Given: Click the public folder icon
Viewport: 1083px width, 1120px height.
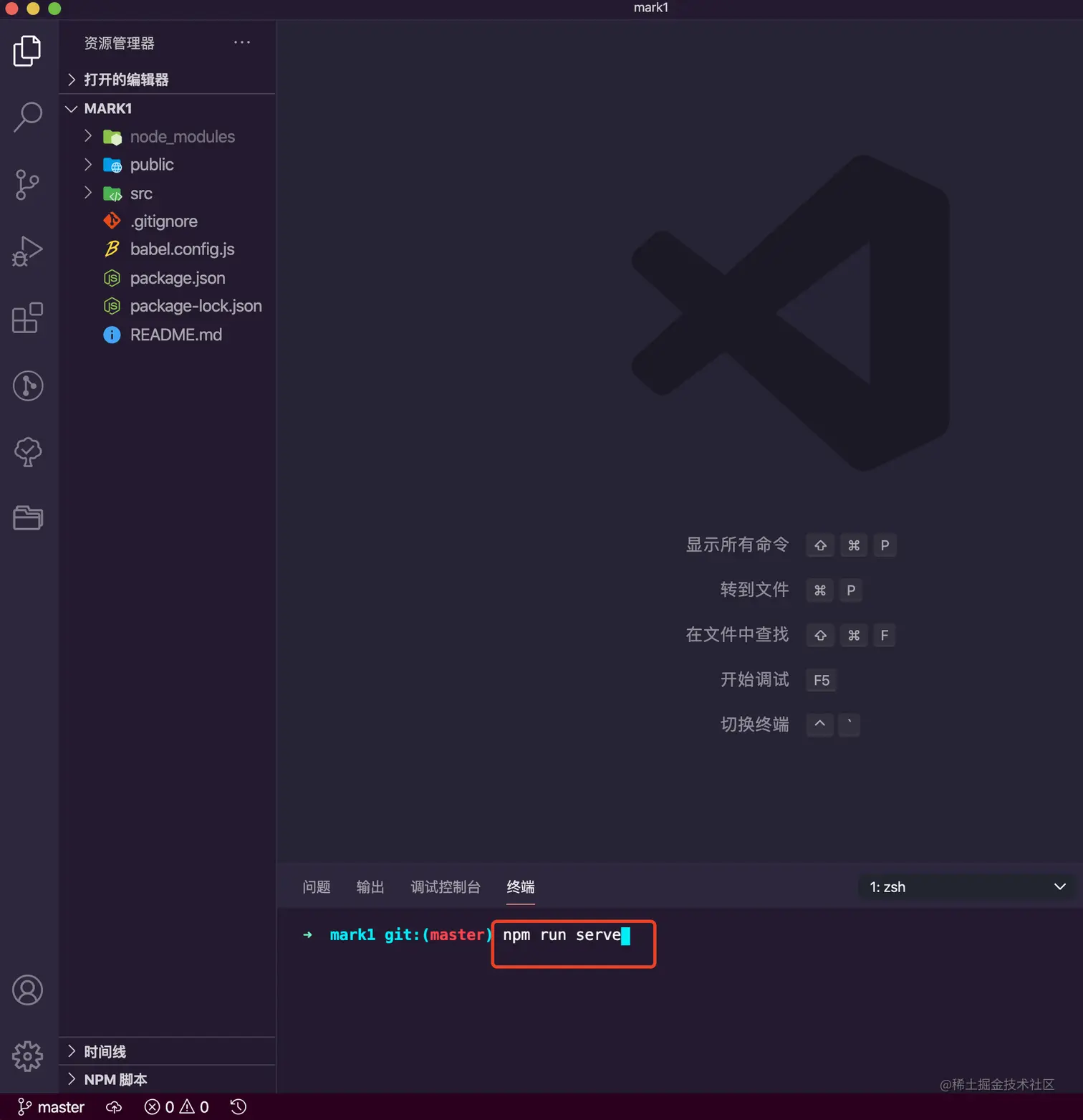Looking at the screenshot, I should pos(112,166).
